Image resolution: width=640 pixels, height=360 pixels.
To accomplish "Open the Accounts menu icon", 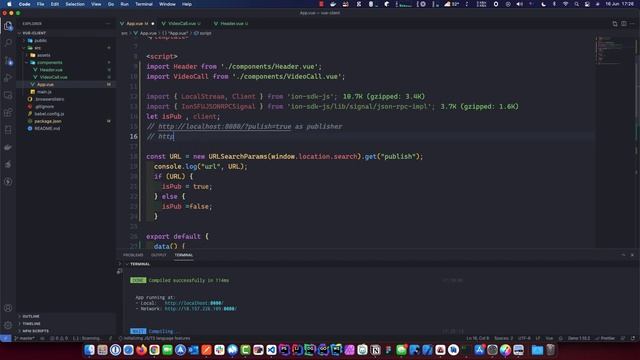I will pos(8,308).
